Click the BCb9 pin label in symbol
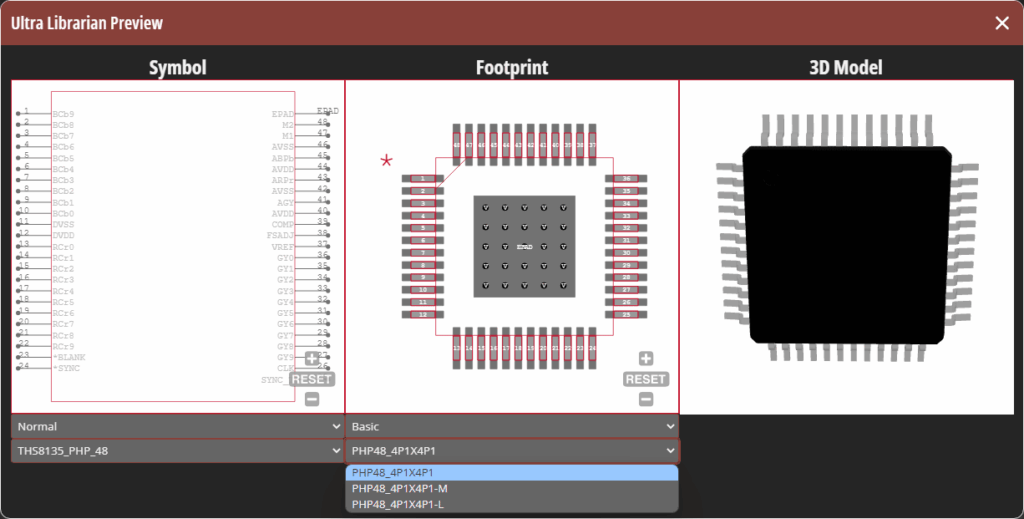 point(63,114)
